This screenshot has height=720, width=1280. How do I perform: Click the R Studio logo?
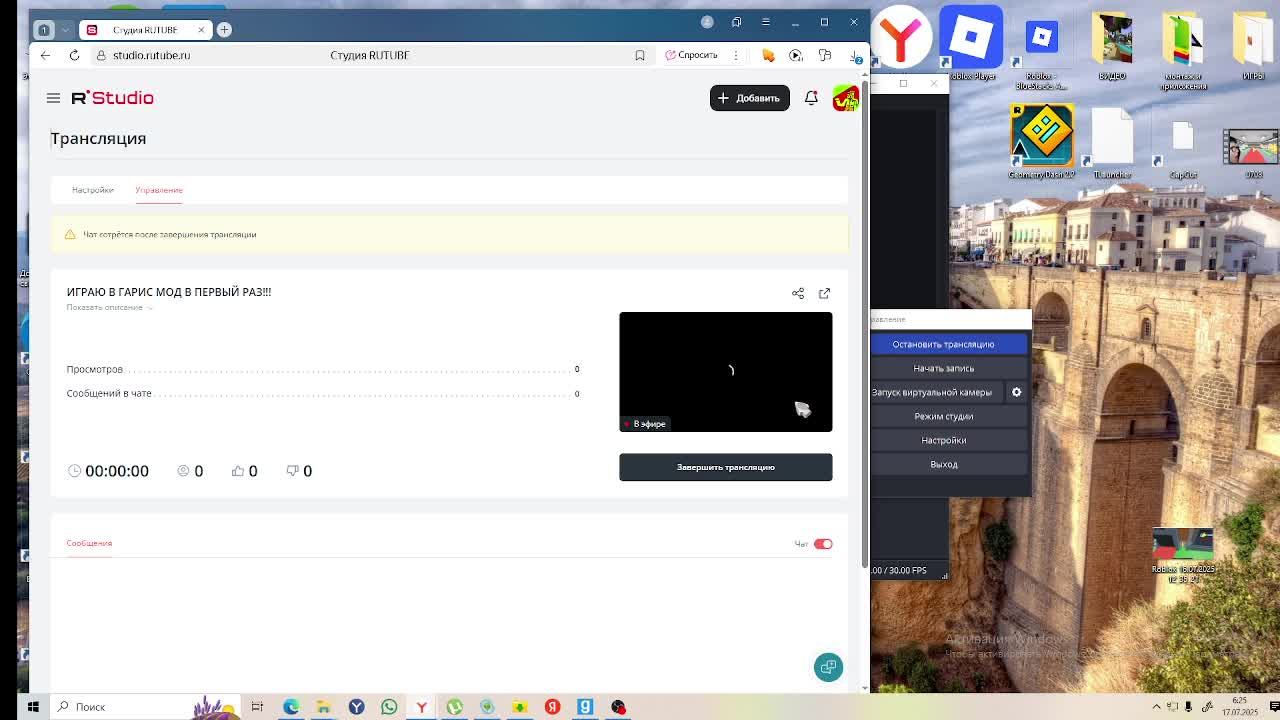[x=112, y=98]
